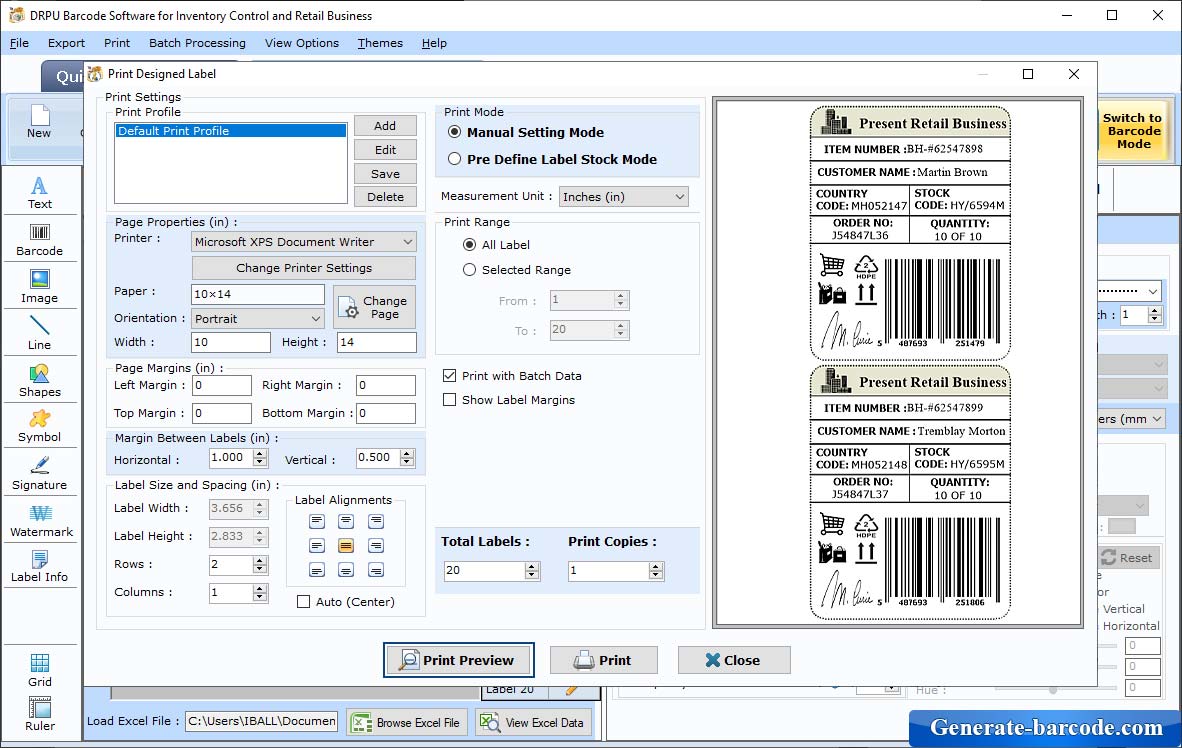The height and width of the screenshot is (748, 1182).
Task: Click Browse Excel File with the spreadsheet icon
Action: click(407, 723)
